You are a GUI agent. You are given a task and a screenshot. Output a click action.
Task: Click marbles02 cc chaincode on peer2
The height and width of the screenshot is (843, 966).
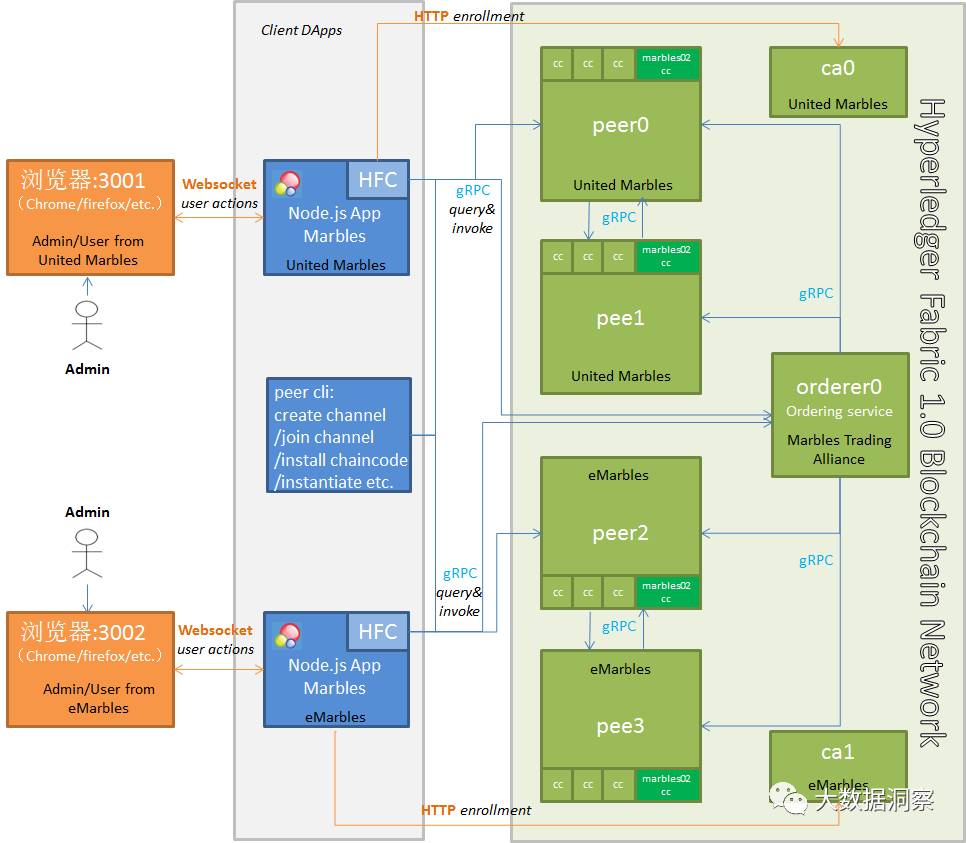coord(667,592)
